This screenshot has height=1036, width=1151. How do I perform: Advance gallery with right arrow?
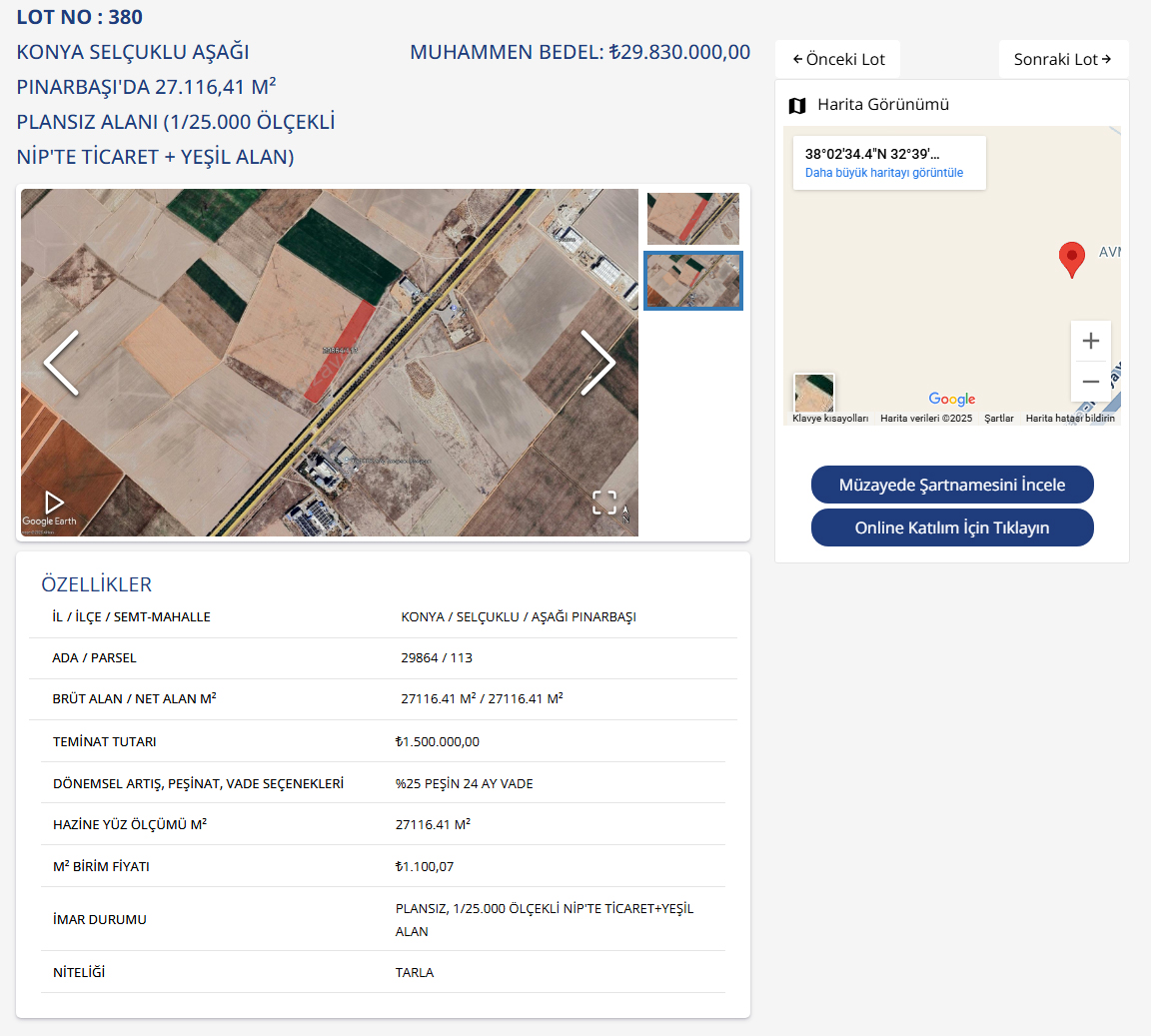coord(597,363)
